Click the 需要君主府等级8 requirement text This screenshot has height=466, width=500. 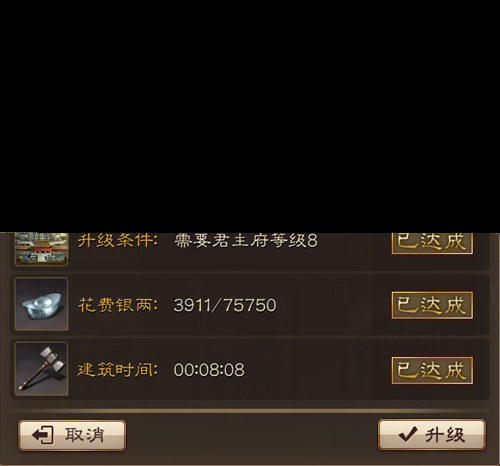pos(246,241)
